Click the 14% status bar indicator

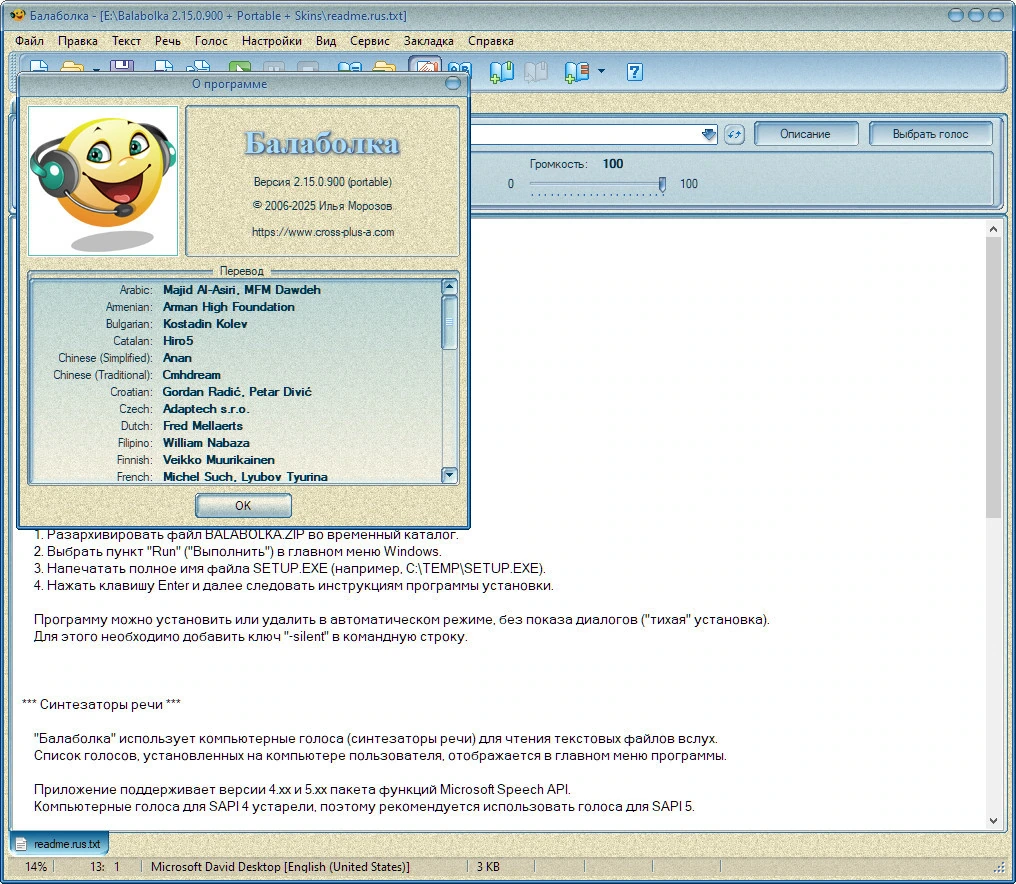point(36,867)
